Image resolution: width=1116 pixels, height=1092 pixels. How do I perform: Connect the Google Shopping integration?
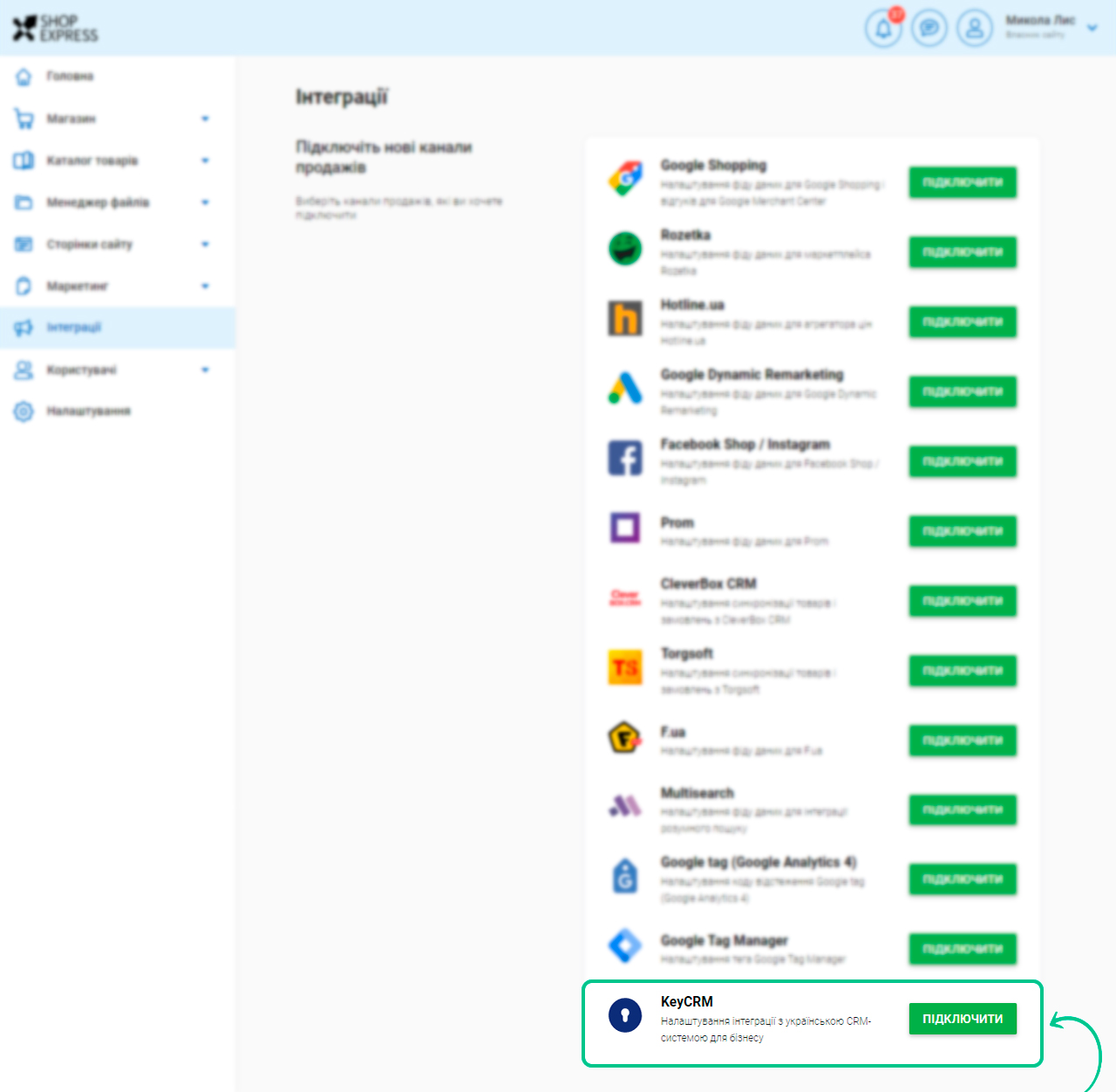[x=963, y=182]
